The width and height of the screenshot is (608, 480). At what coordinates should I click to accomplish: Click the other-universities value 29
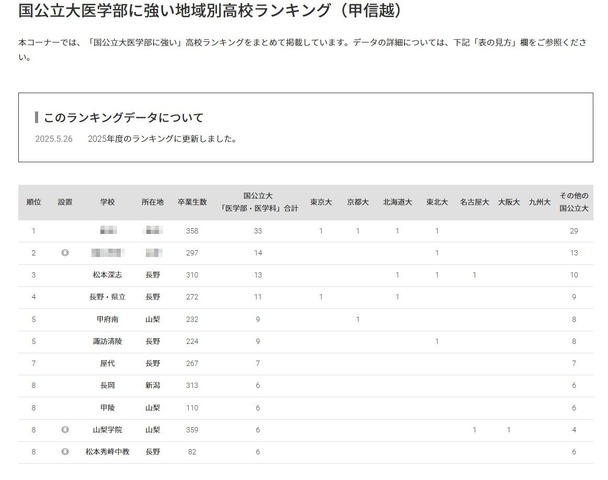pos(574,231)
